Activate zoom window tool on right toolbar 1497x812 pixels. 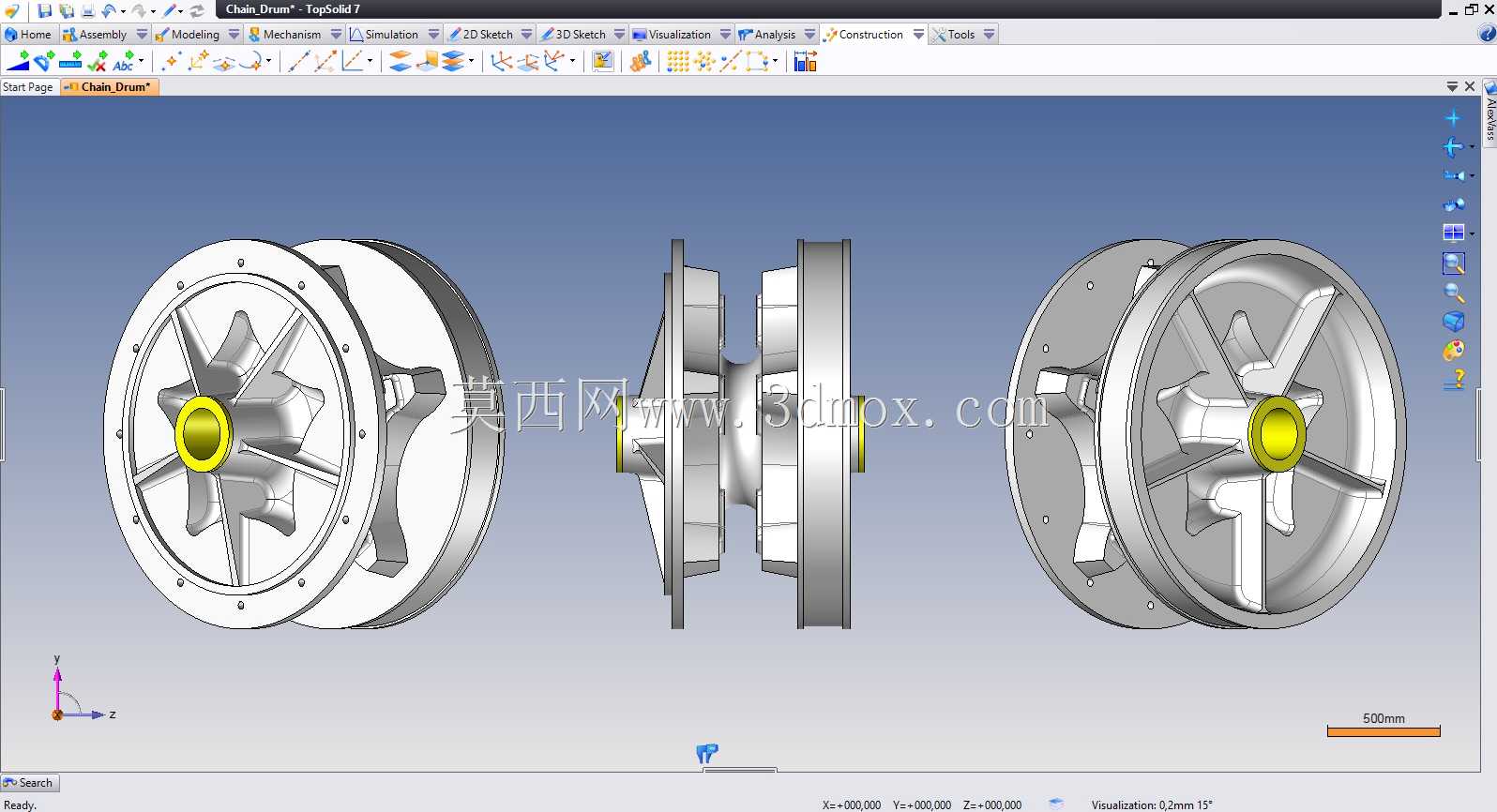coord(1454,263)
